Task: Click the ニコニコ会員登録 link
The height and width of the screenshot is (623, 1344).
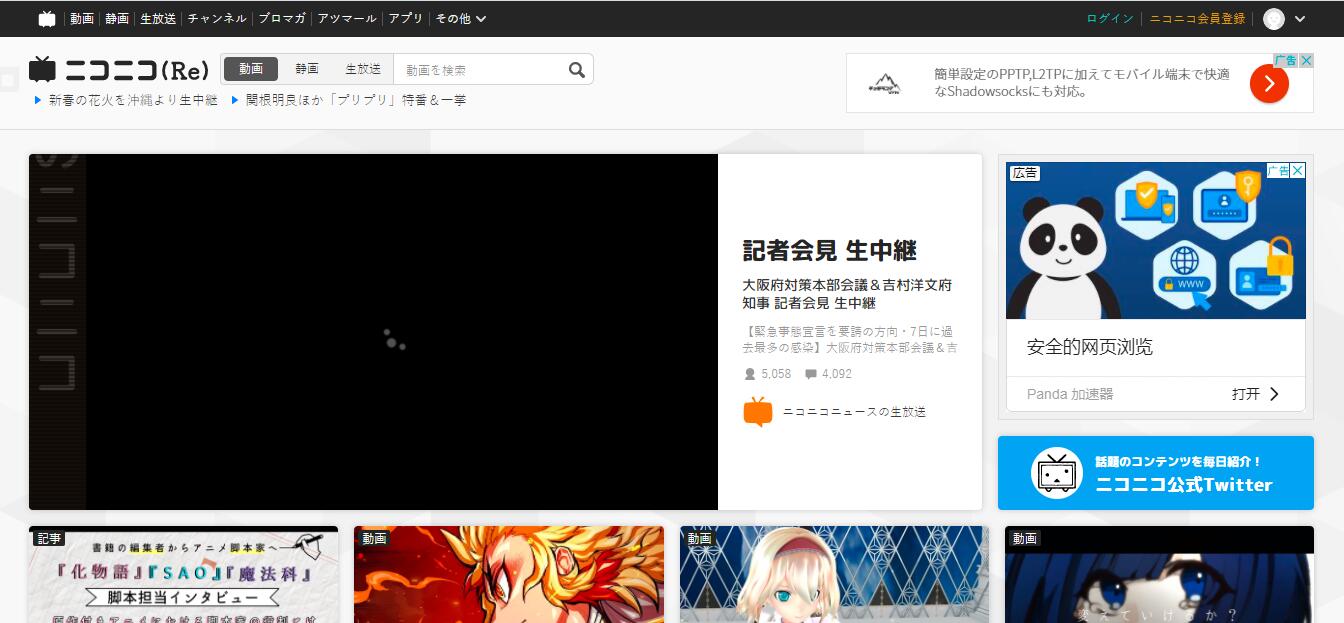Action: (1197, 19)
